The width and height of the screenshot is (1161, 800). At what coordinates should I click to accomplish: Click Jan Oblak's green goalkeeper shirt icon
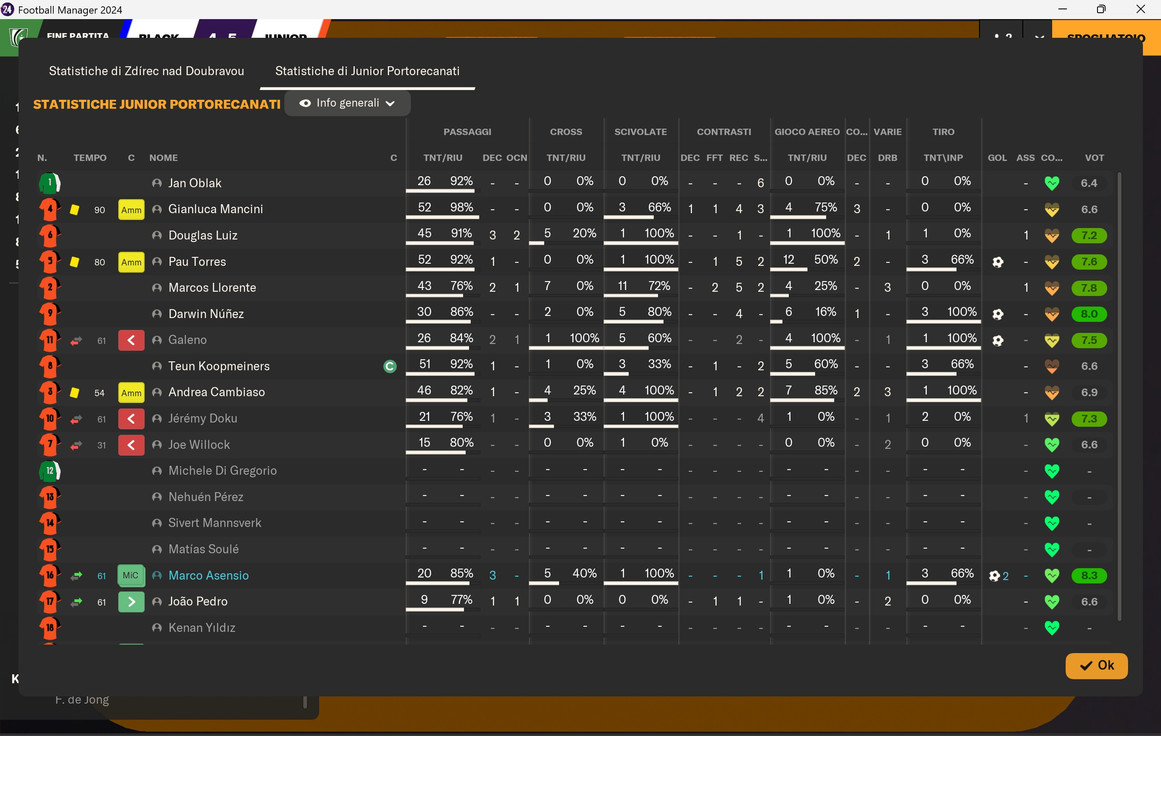click(x=50, y=183)
